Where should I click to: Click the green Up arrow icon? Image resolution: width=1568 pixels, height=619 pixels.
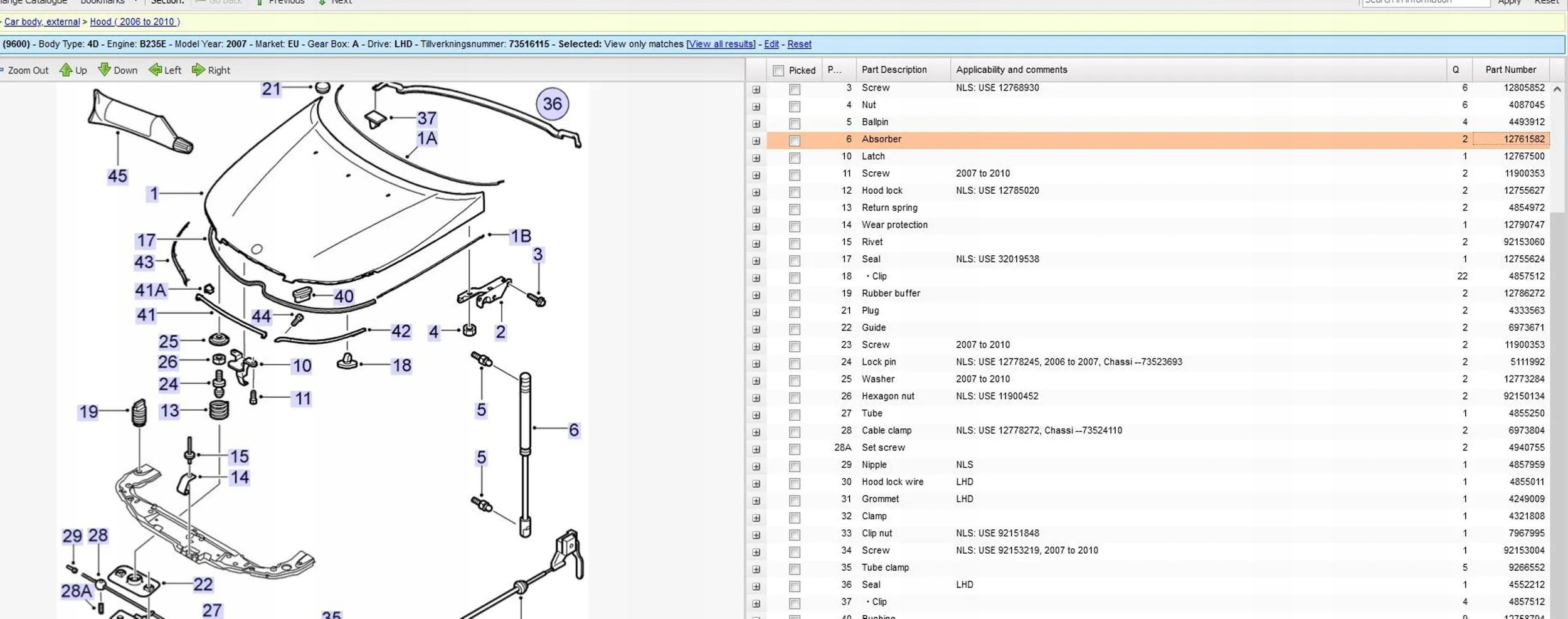(x=66, y=70)
